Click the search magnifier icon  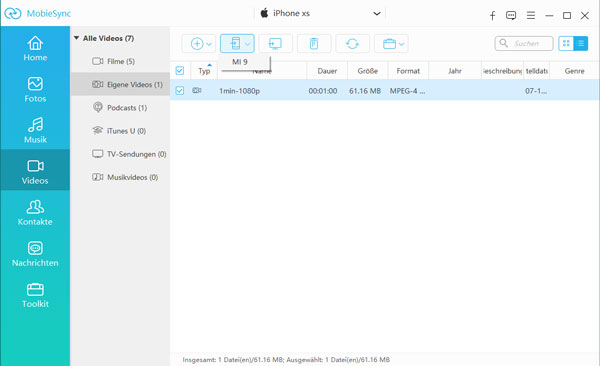pos(504,43)
